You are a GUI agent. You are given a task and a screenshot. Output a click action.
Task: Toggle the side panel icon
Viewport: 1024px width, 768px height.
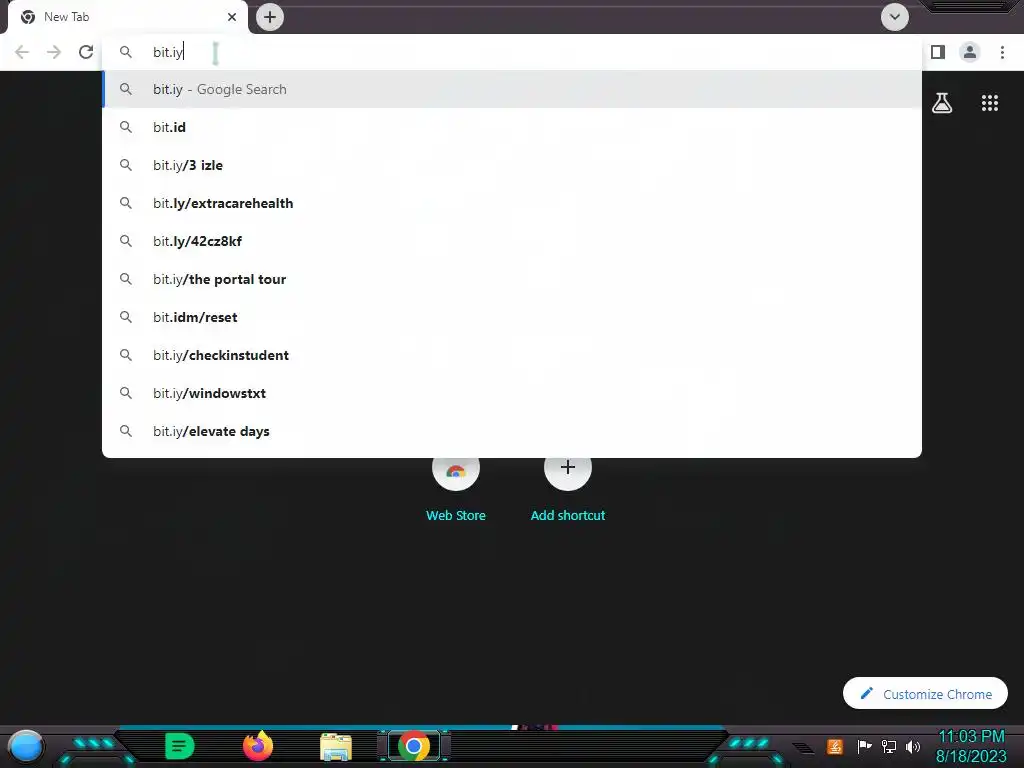[938, 52]
